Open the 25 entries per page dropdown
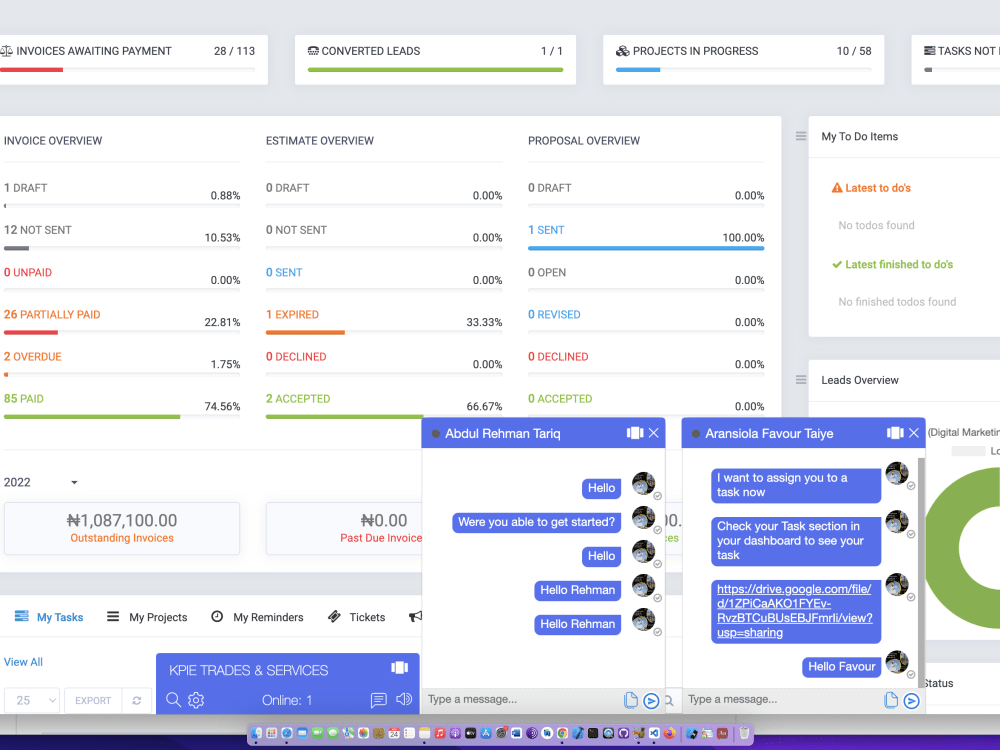Viewport: 1000px width, 750px height. point(32,700)
